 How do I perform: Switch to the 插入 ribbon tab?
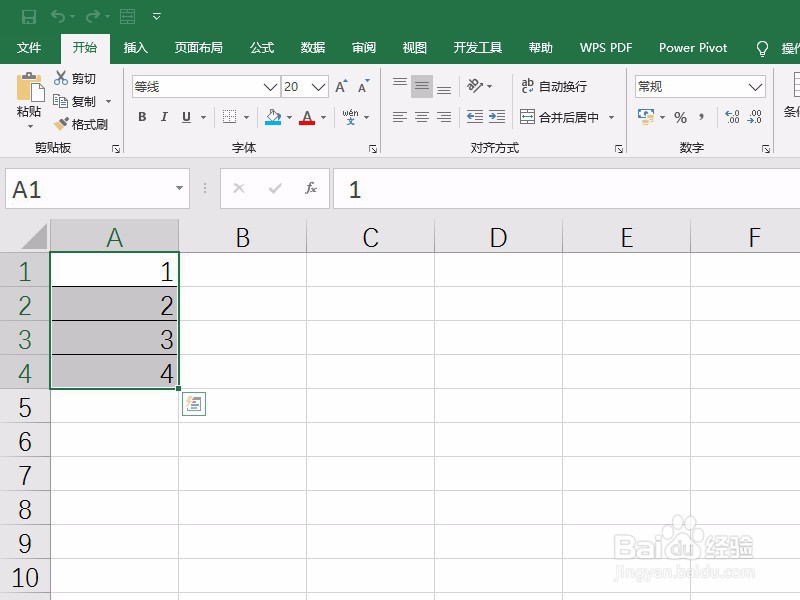pos(135,47)
